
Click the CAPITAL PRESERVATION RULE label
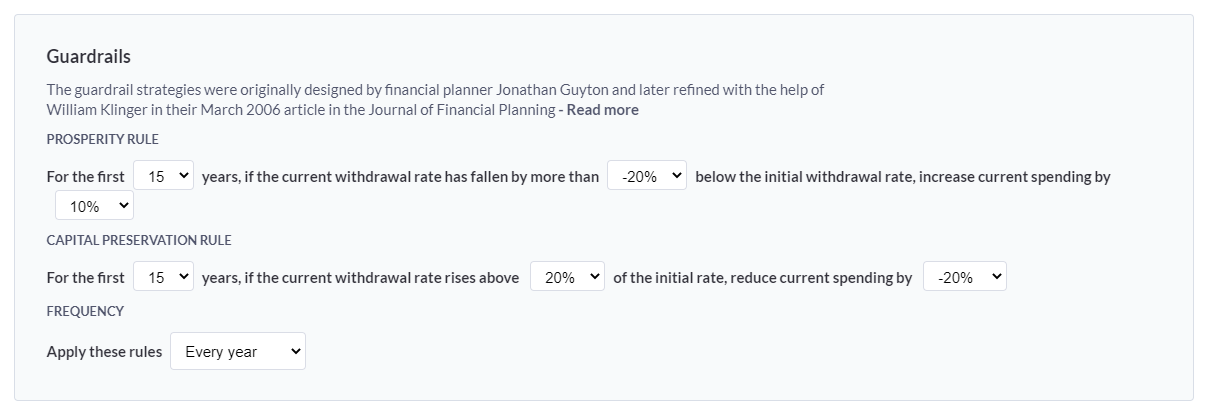click(139, 240)
